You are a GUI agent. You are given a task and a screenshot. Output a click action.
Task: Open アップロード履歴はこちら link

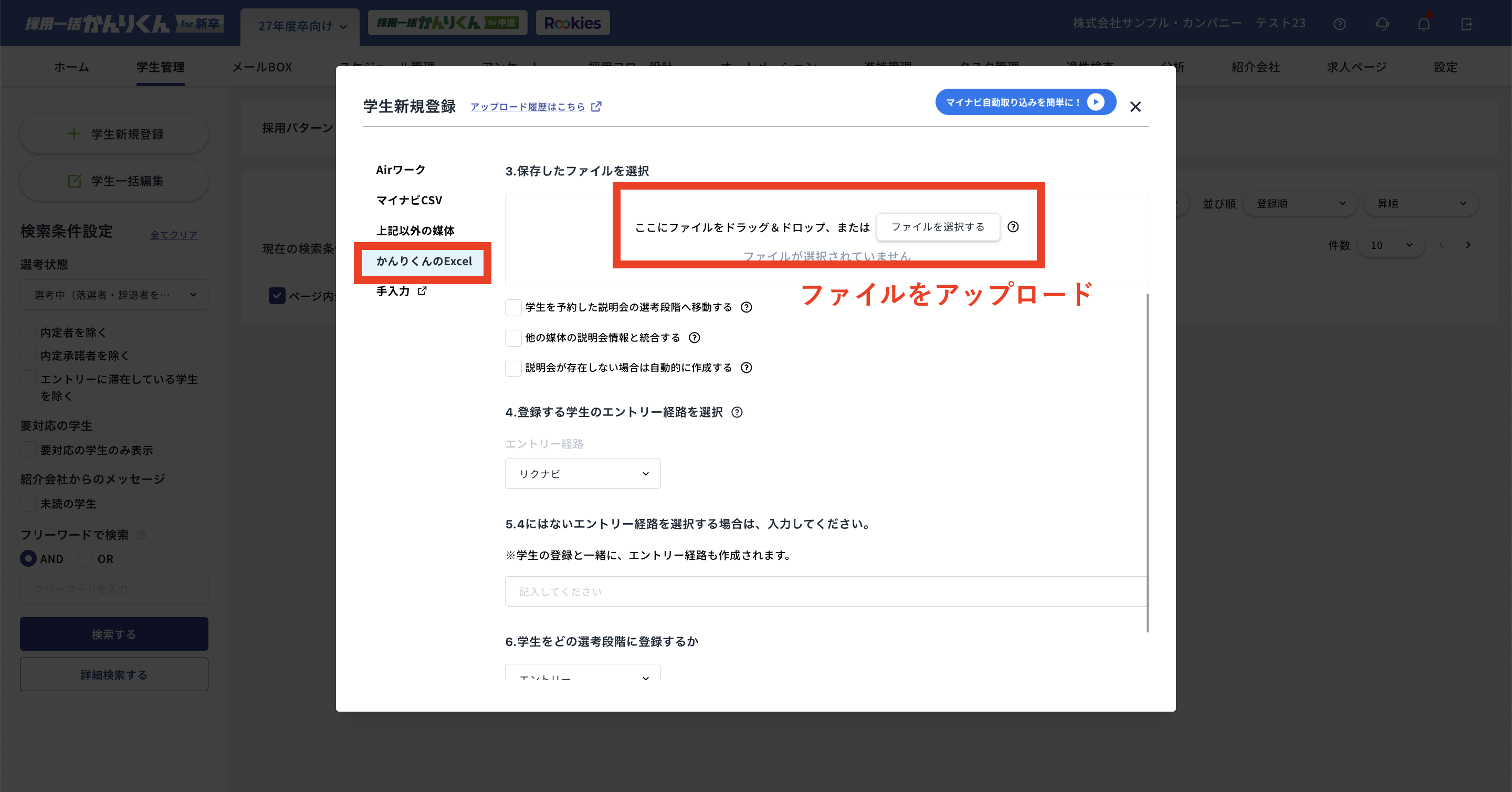click(528, 106)
